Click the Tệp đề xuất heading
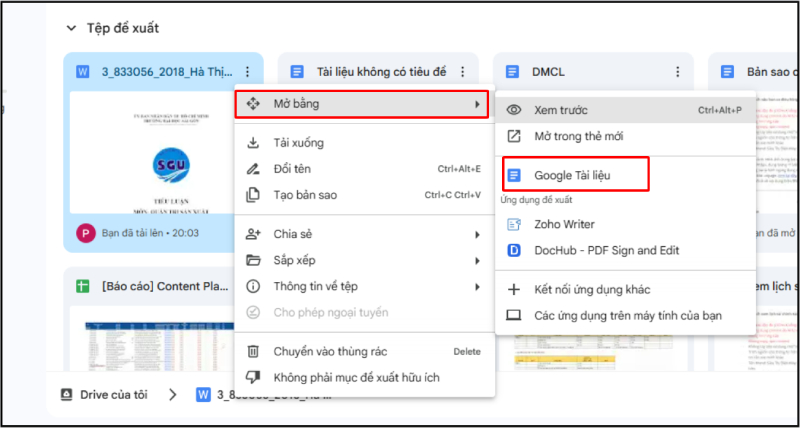The image size is (800, 428). coord(123,29)
